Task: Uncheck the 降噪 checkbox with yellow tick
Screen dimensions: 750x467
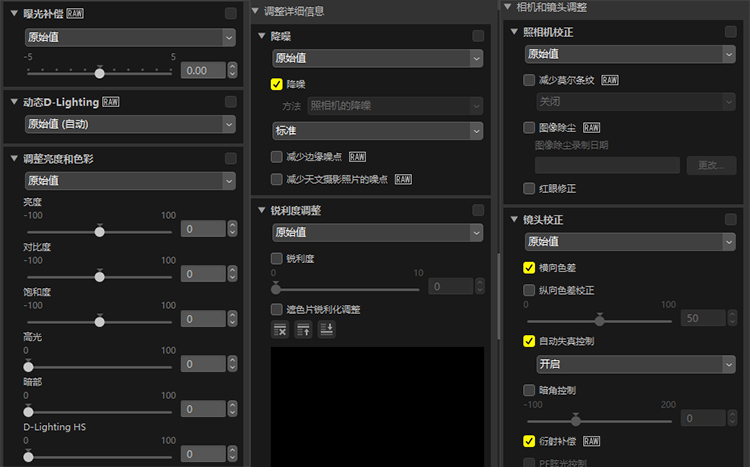Action: coord(276,84)
